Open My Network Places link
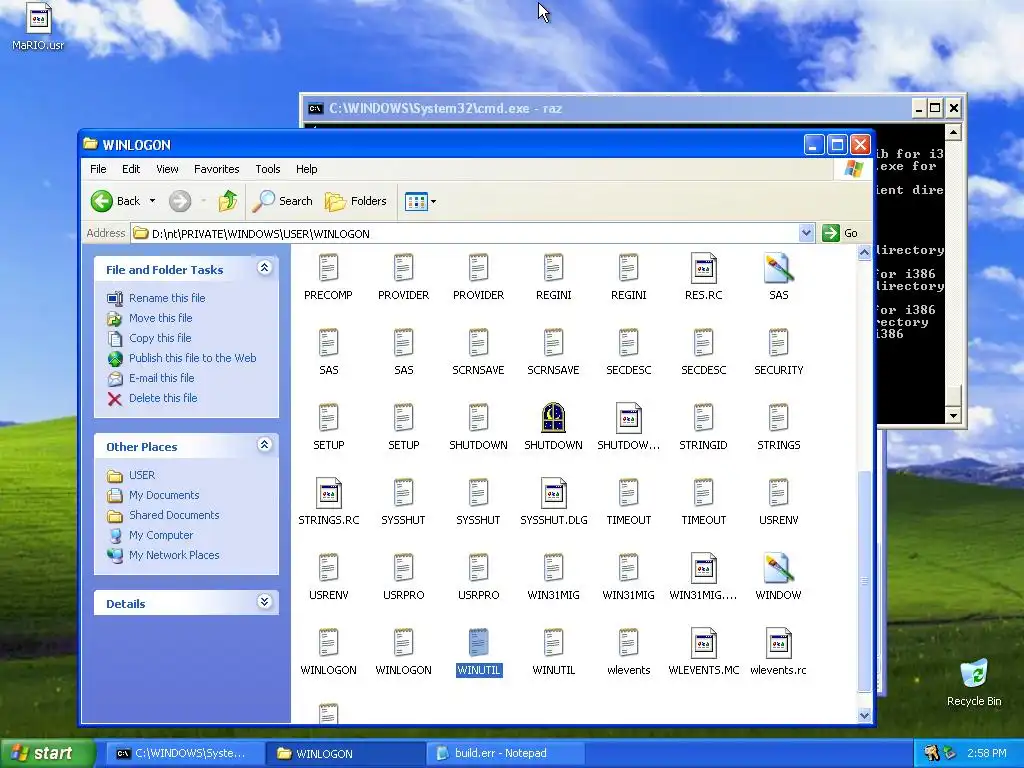Viewport: 1024px width, 768px height. point(174,555)
